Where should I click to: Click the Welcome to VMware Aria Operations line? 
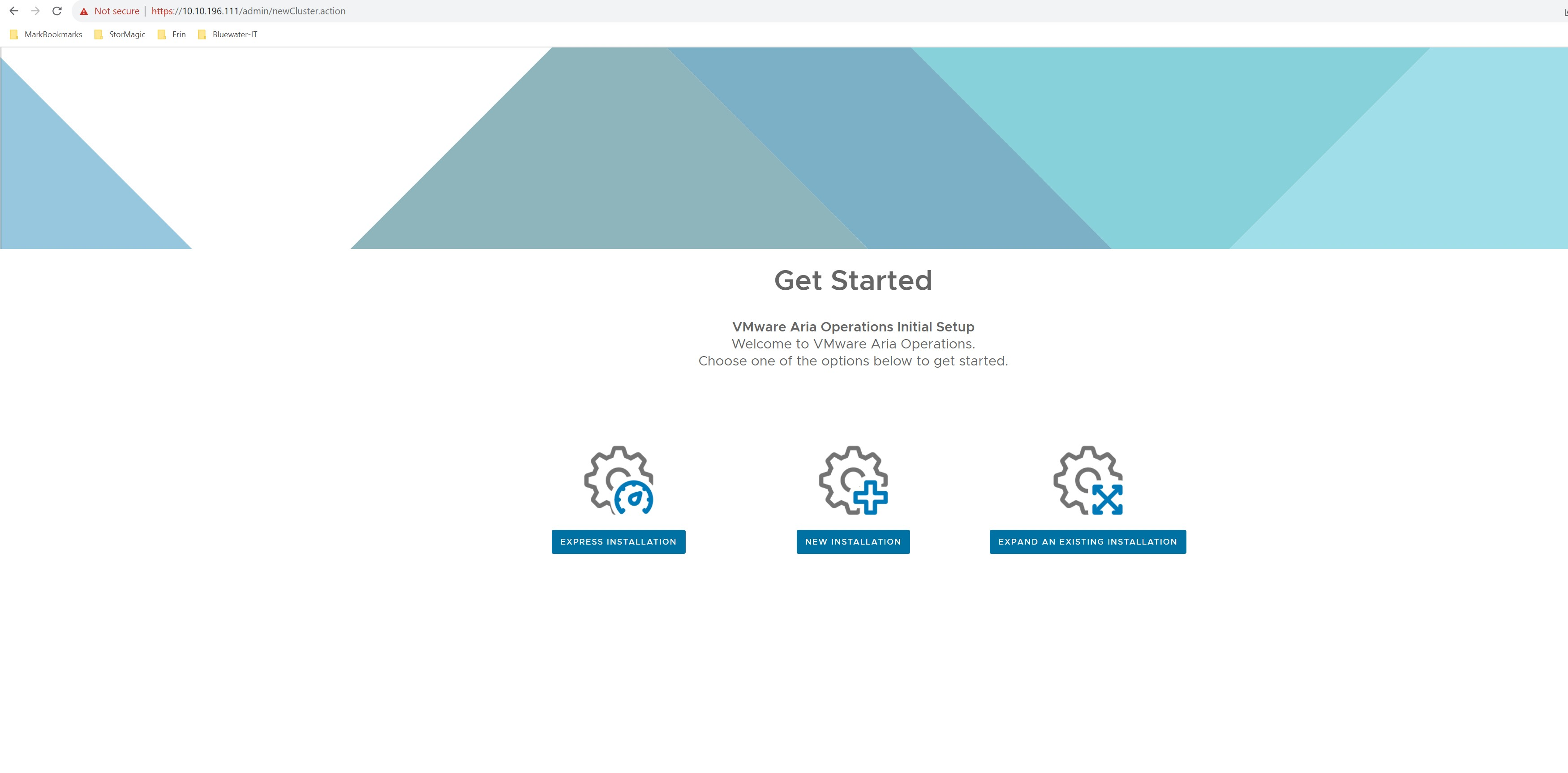(x=853, y=344)
